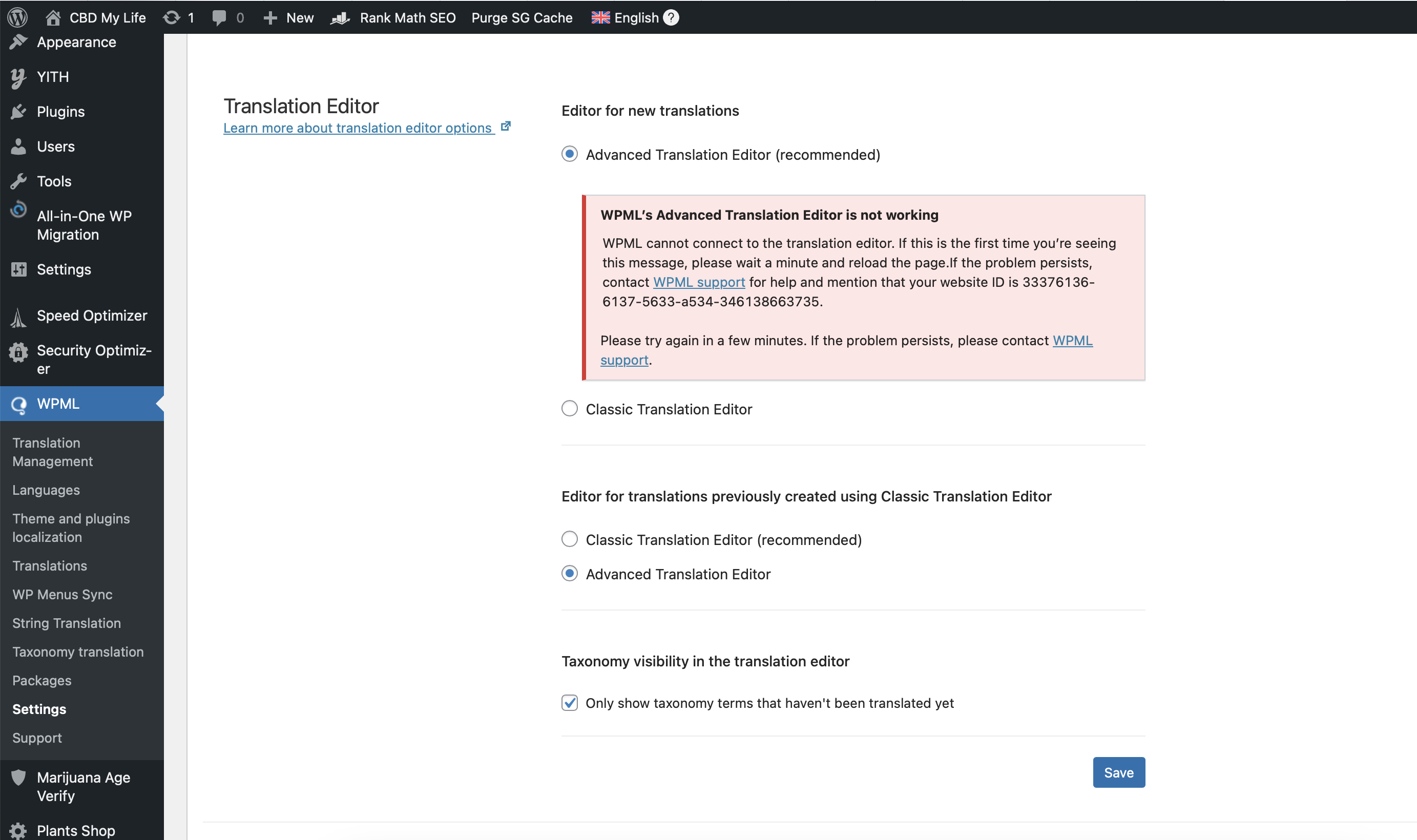Click the CBD My Life home icon

tap(53, 17)
